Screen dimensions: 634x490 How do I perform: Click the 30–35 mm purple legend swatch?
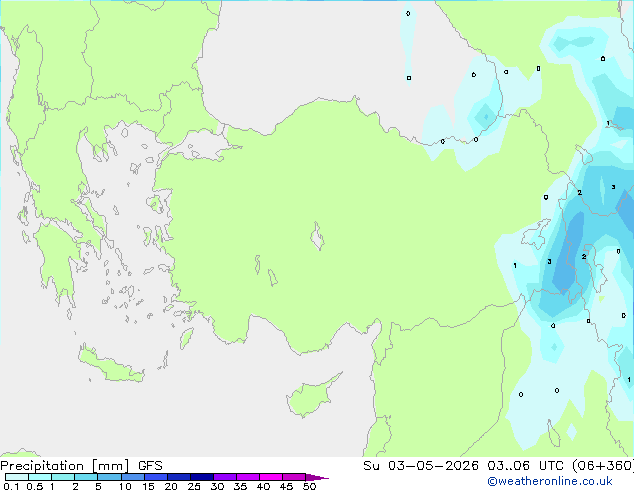[x=225, y=477]
